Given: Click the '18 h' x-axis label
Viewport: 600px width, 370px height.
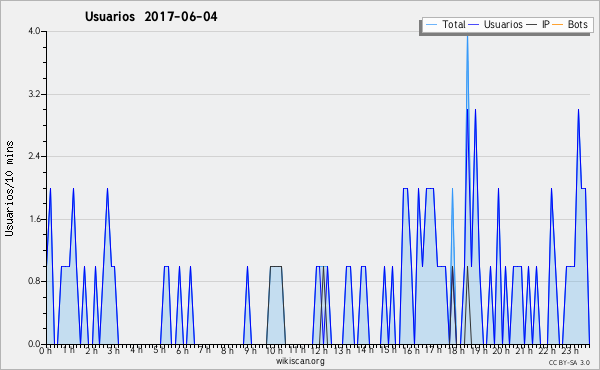Looking at the screenshot, I should click(x=457, y=351).
